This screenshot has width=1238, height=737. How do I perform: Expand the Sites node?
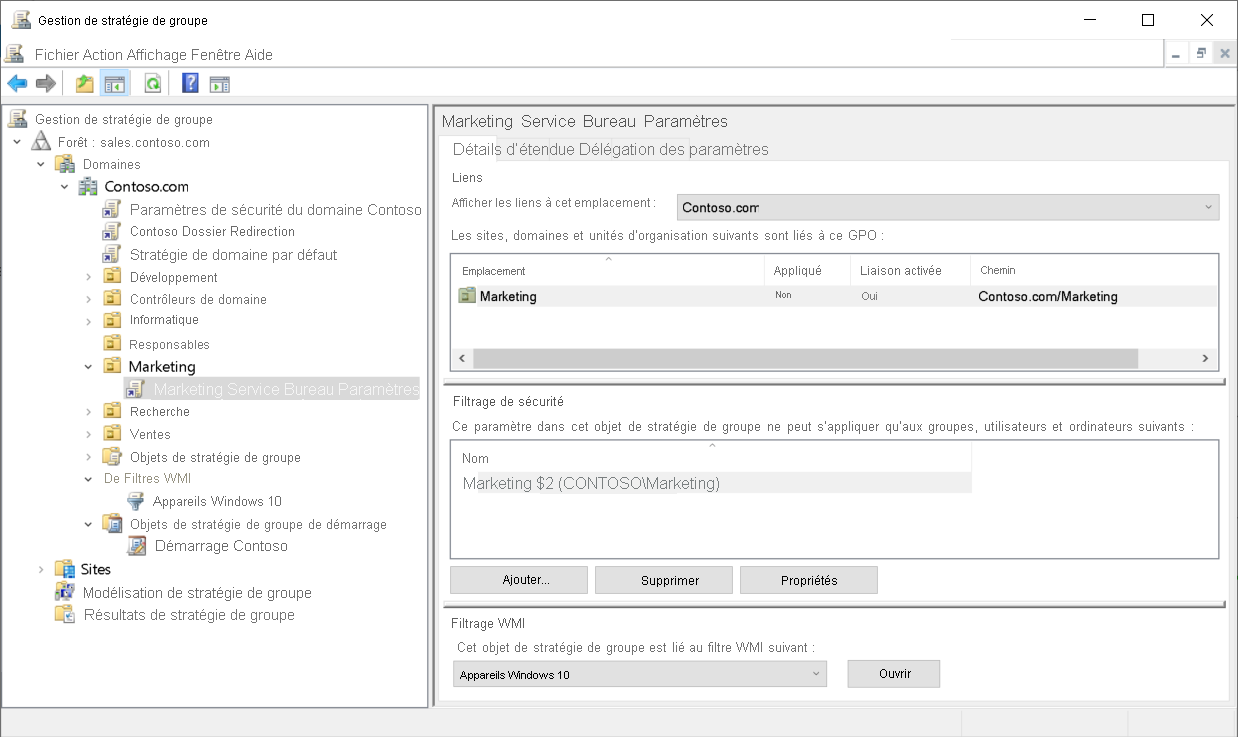(x=40, y=568)
